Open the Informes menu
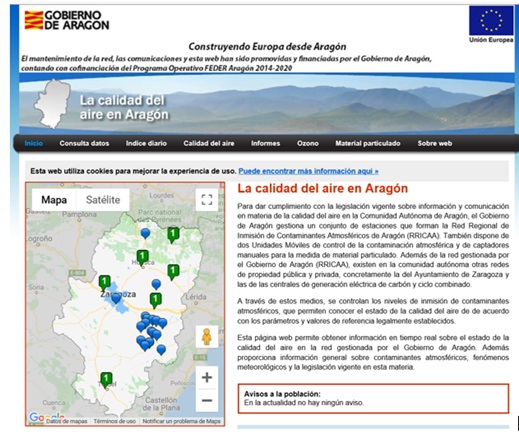The image size is (519, 434). click(265, 143)
